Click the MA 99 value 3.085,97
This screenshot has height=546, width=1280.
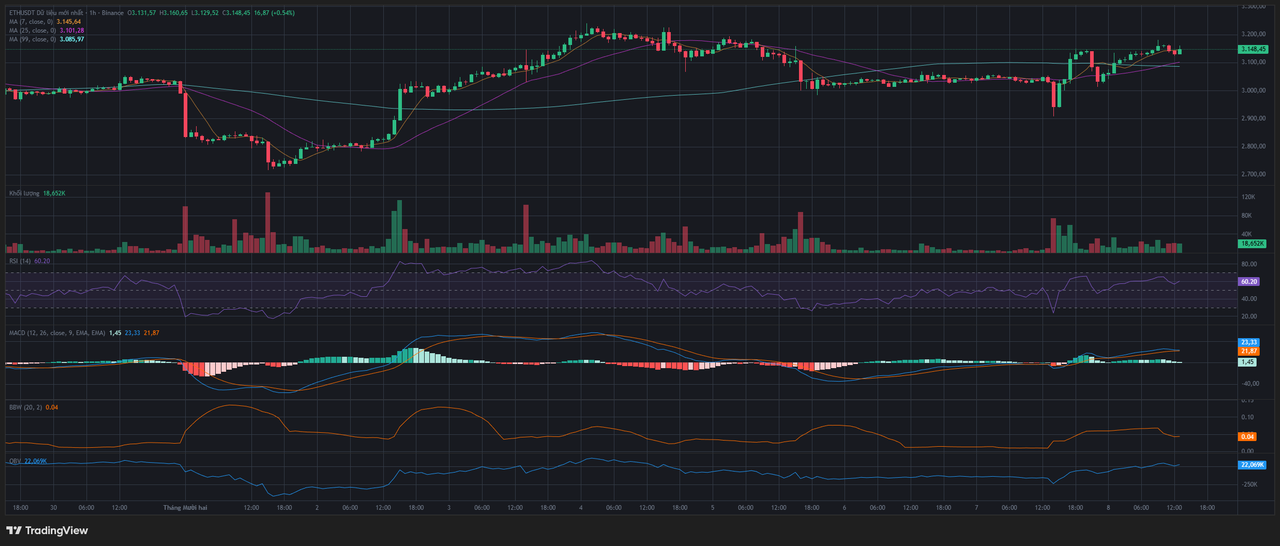(x=72, y=40)
